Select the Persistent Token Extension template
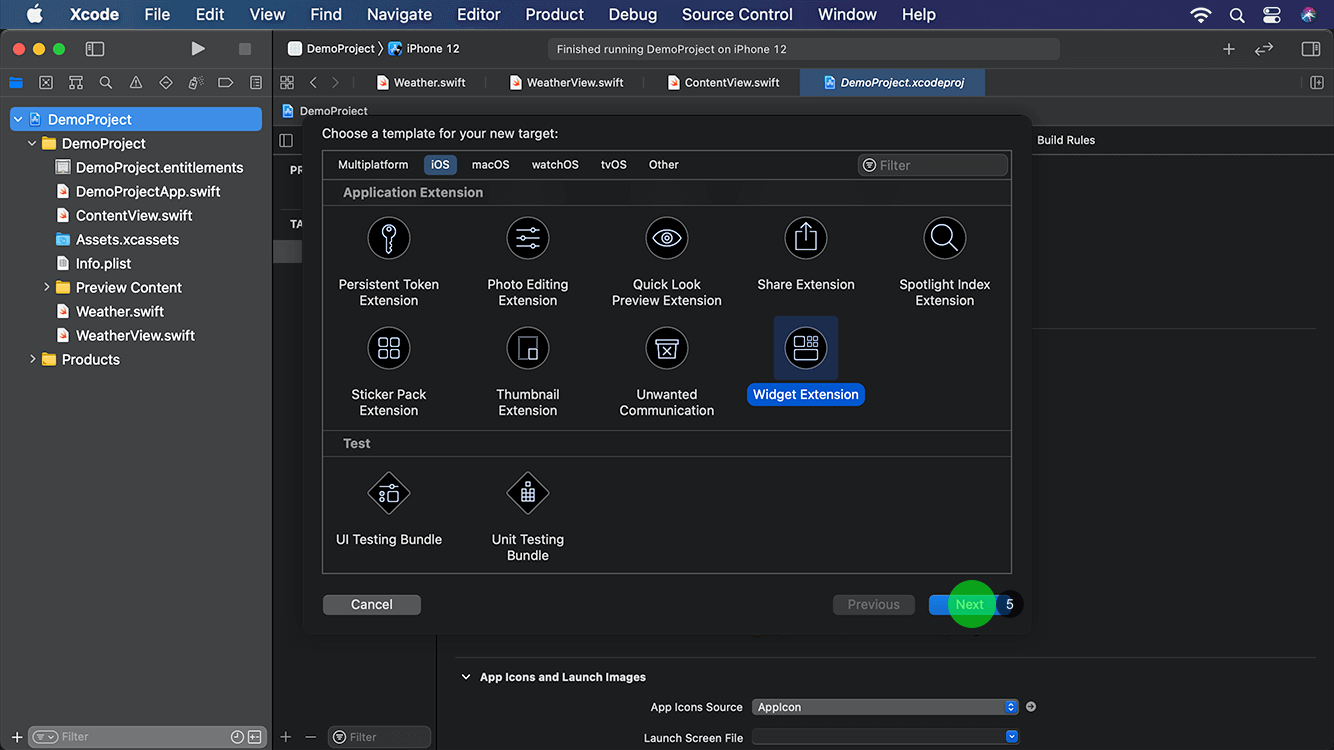 coord(389,262)
